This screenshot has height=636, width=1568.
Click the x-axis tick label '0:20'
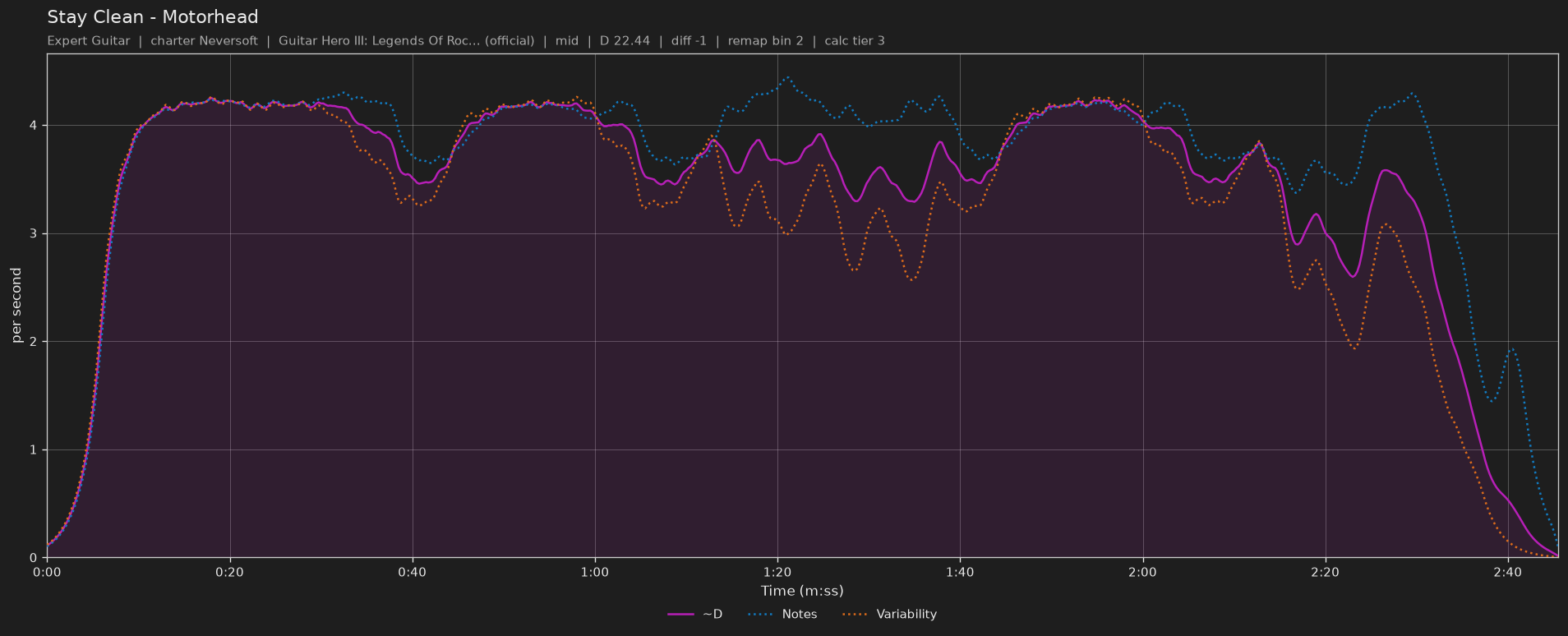[229, 572]
